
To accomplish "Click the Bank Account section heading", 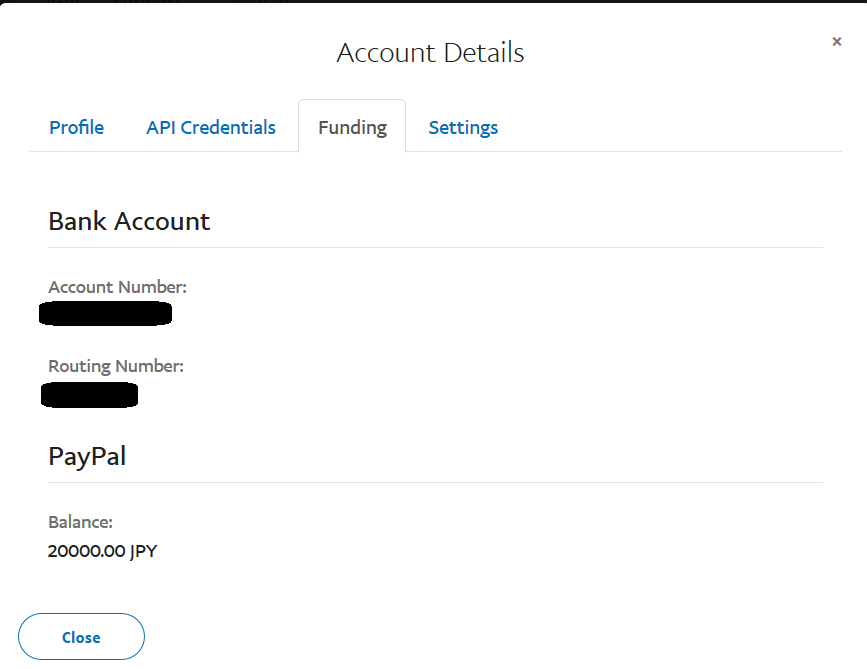I will 129,221.
